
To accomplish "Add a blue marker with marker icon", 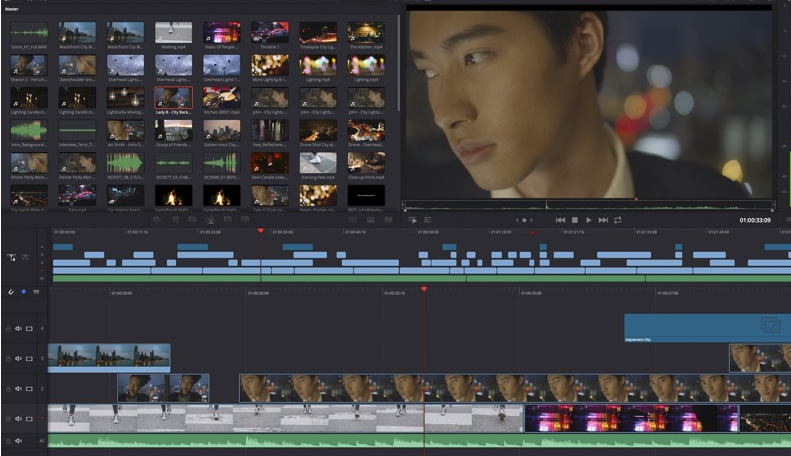I will click(23, 292).
